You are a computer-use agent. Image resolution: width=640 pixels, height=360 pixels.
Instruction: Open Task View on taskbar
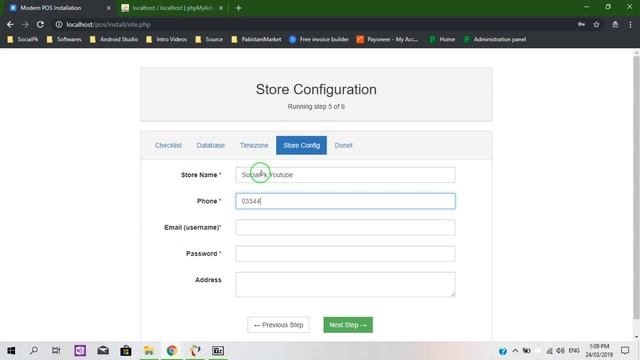56,351
